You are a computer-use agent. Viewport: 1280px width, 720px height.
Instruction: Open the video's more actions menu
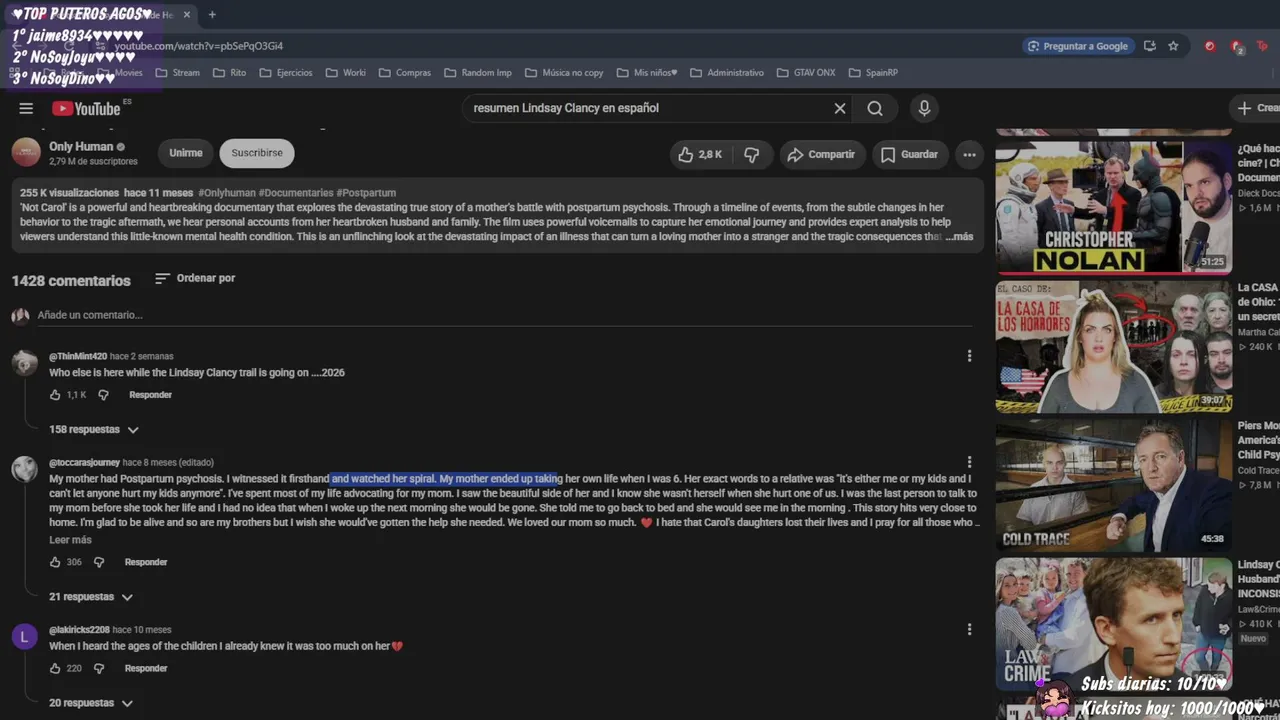tap(969, 154)
